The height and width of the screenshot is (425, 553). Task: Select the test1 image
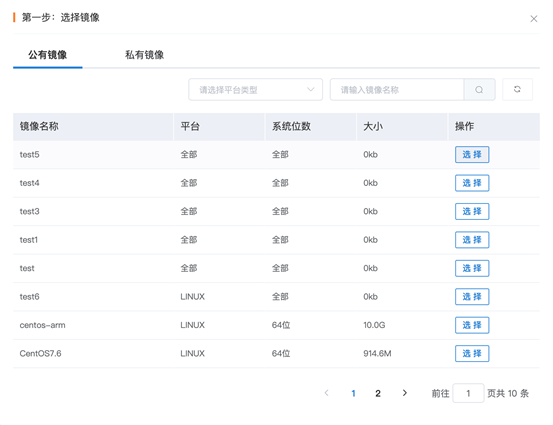472,240
